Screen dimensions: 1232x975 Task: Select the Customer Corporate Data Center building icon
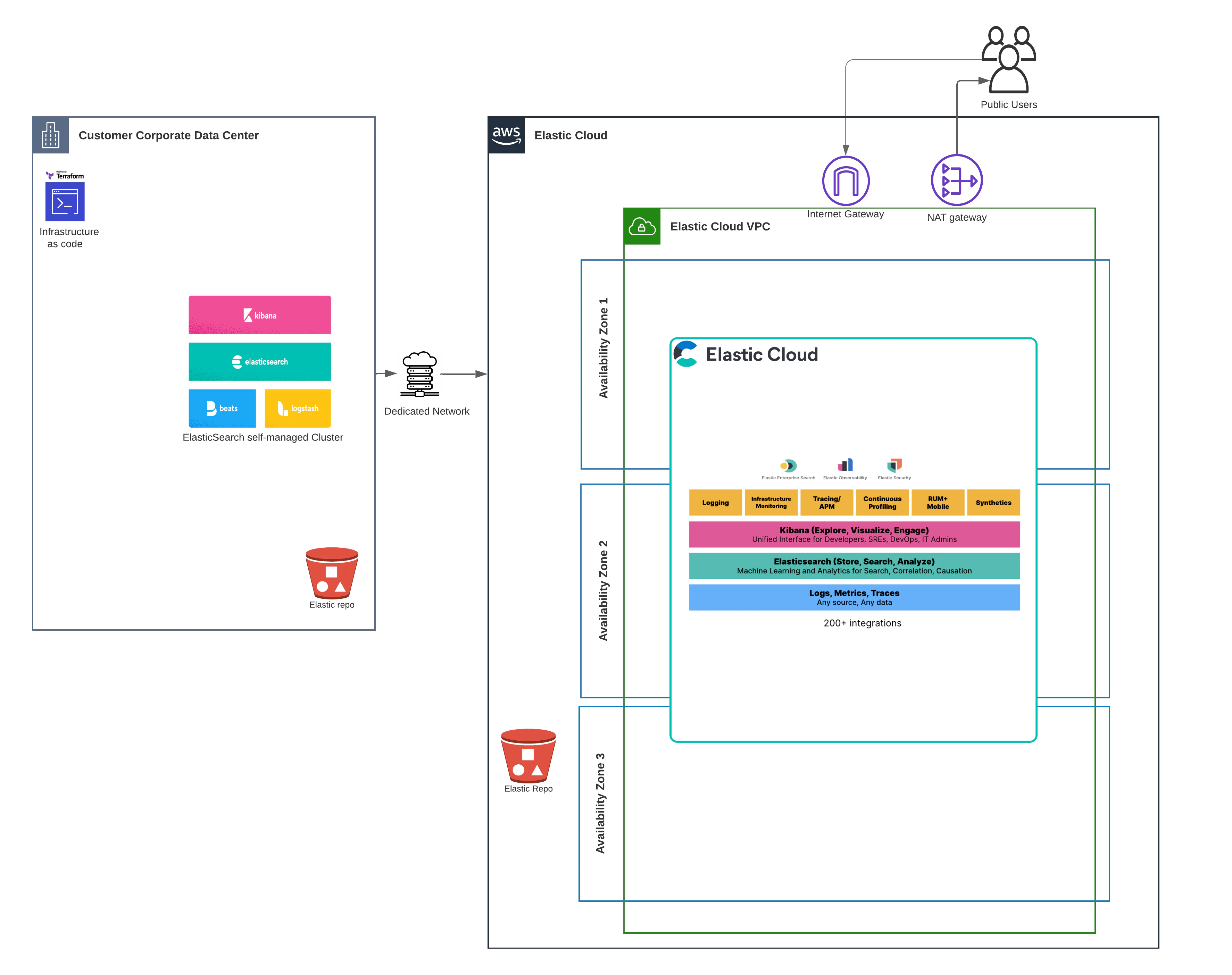pos(50,135)
